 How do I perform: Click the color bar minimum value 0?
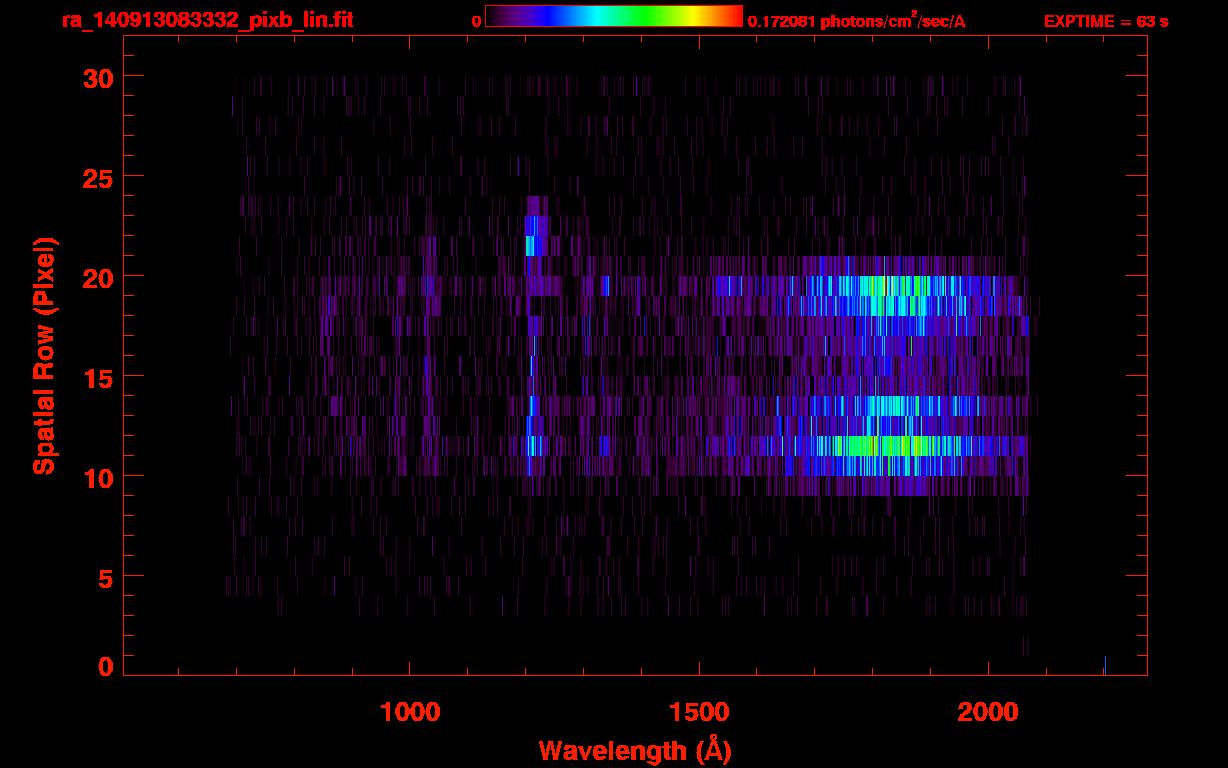pyautogui.click(x=477, y=21)
